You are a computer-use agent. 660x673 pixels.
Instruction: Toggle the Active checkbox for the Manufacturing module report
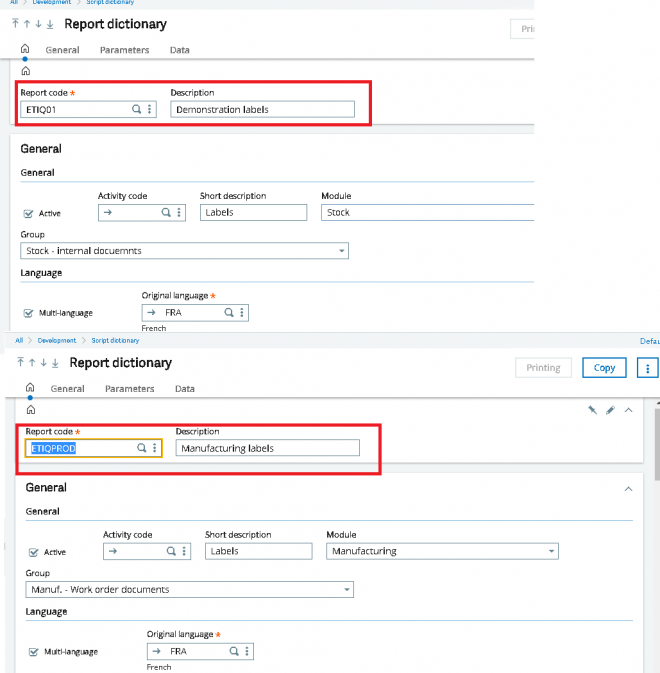[33, 552]
